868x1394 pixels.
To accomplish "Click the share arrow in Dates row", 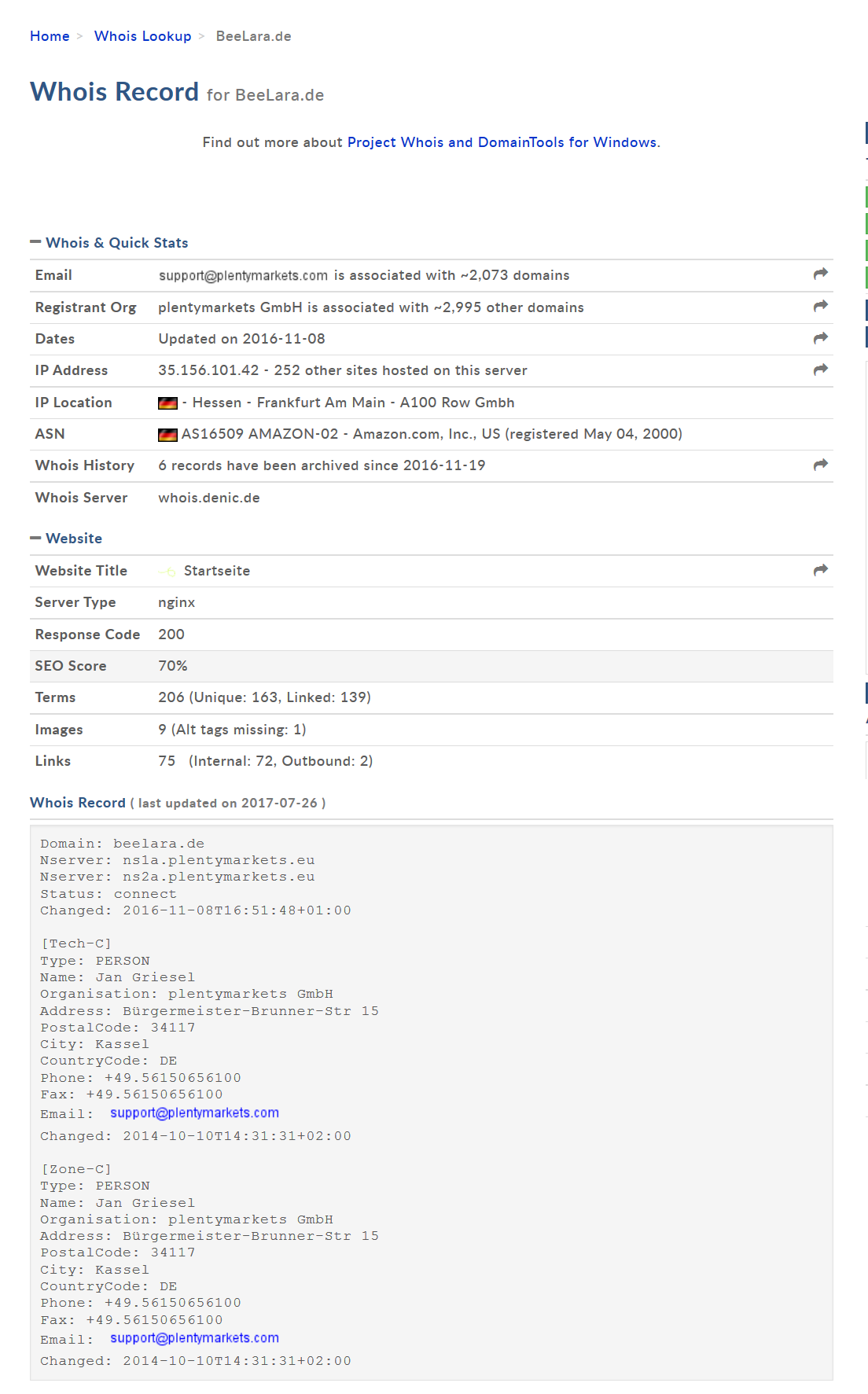I will tap(820, 338).
